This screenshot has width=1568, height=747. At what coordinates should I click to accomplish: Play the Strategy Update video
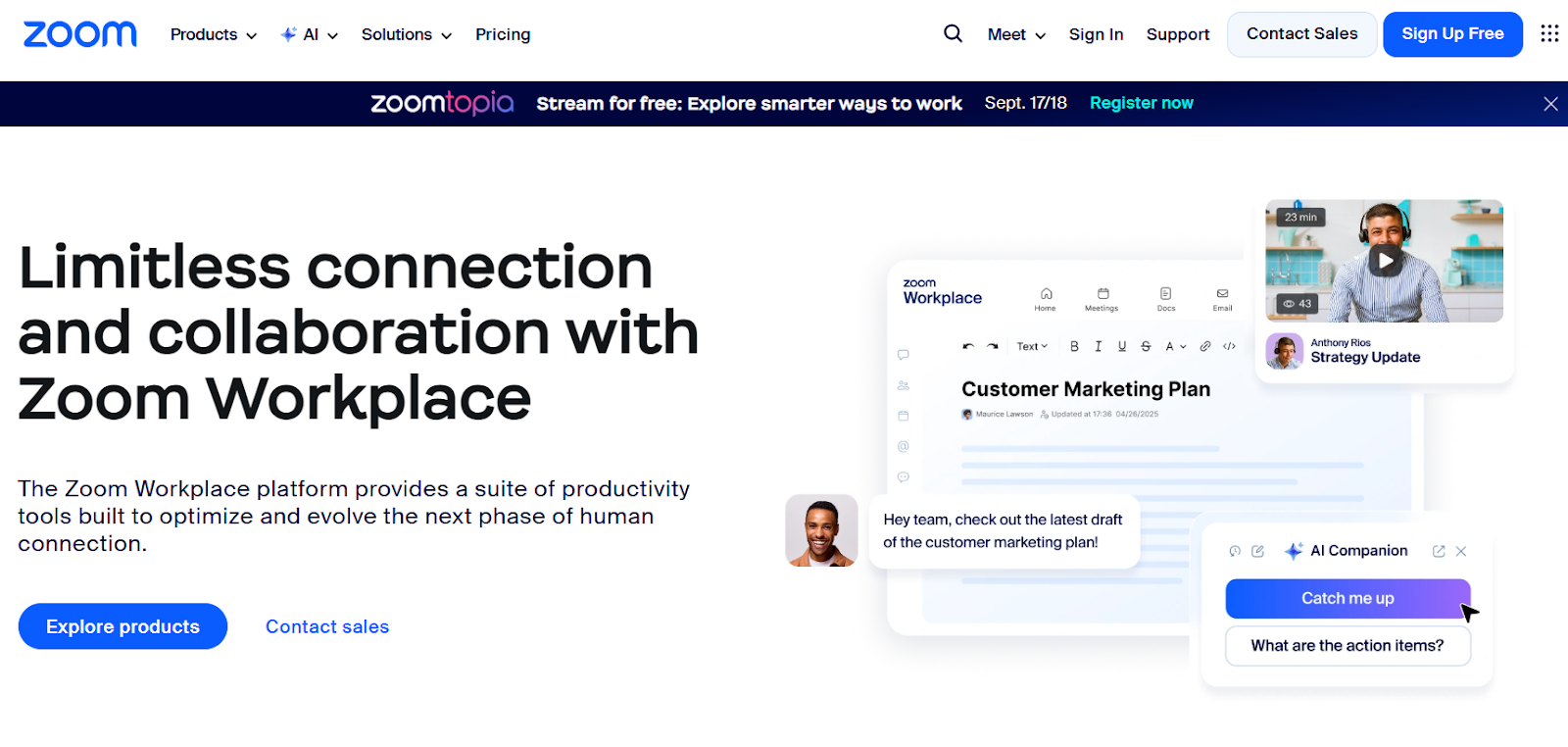(x=1384, y=261)
